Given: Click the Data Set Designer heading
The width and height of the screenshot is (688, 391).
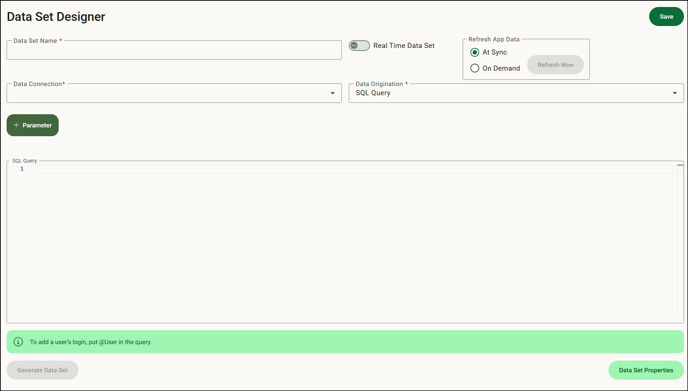Looking at the screenshot, I should (56, 17).
